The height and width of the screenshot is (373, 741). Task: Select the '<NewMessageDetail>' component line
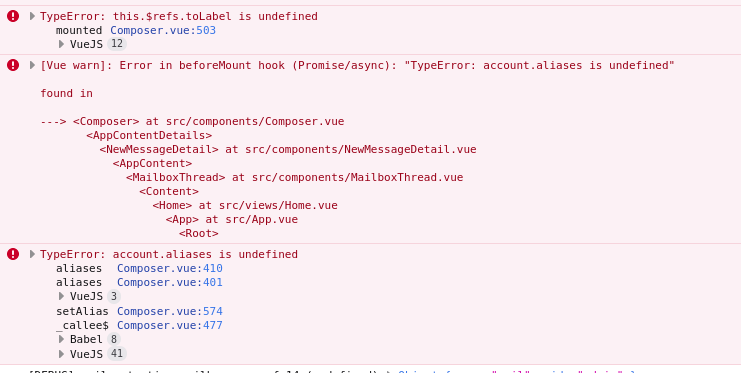click(x=288, y=149)
